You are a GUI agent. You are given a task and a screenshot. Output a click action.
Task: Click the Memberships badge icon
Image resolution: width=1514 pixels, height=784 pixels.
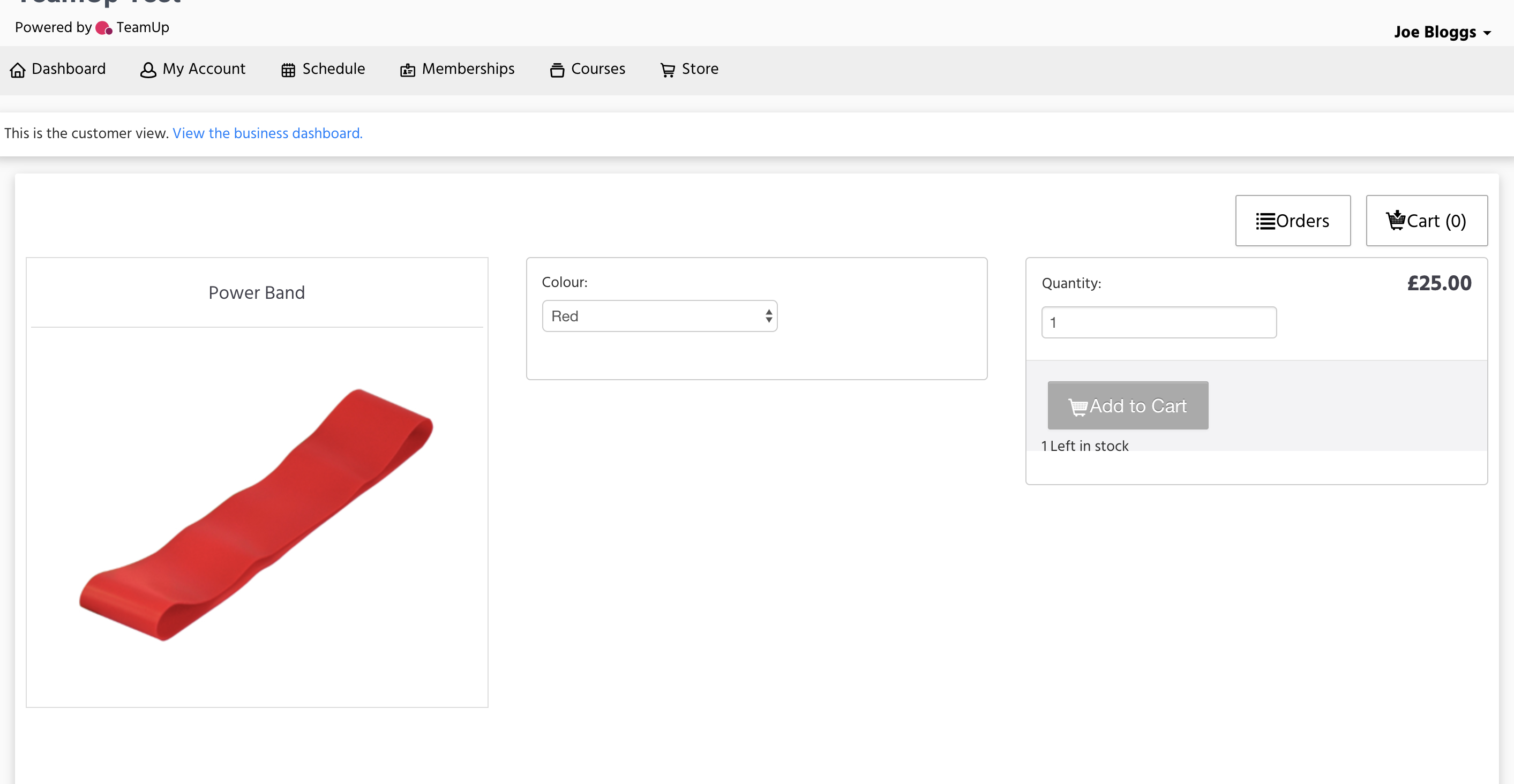[407, 71]
